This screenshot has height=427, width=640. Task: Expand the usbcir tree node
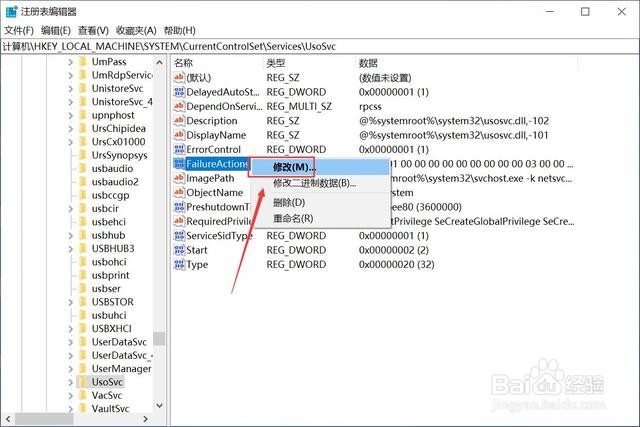[x=71, y=209]
